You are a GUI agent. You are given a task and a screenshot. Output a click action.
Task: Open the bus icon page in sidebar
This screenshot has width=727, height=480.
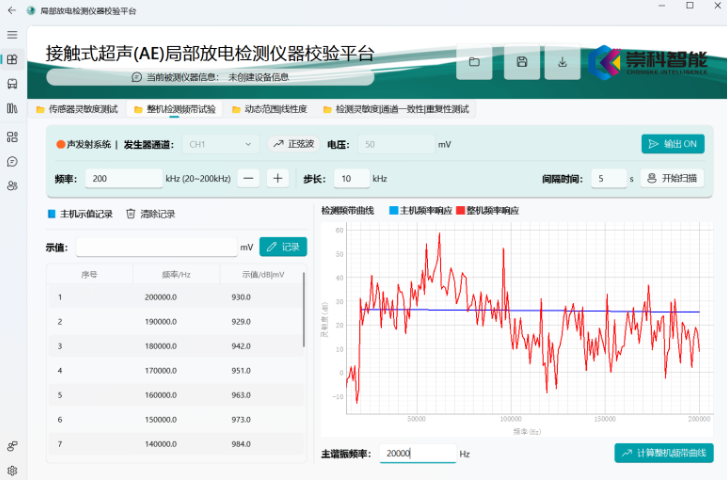click(12, 84)
